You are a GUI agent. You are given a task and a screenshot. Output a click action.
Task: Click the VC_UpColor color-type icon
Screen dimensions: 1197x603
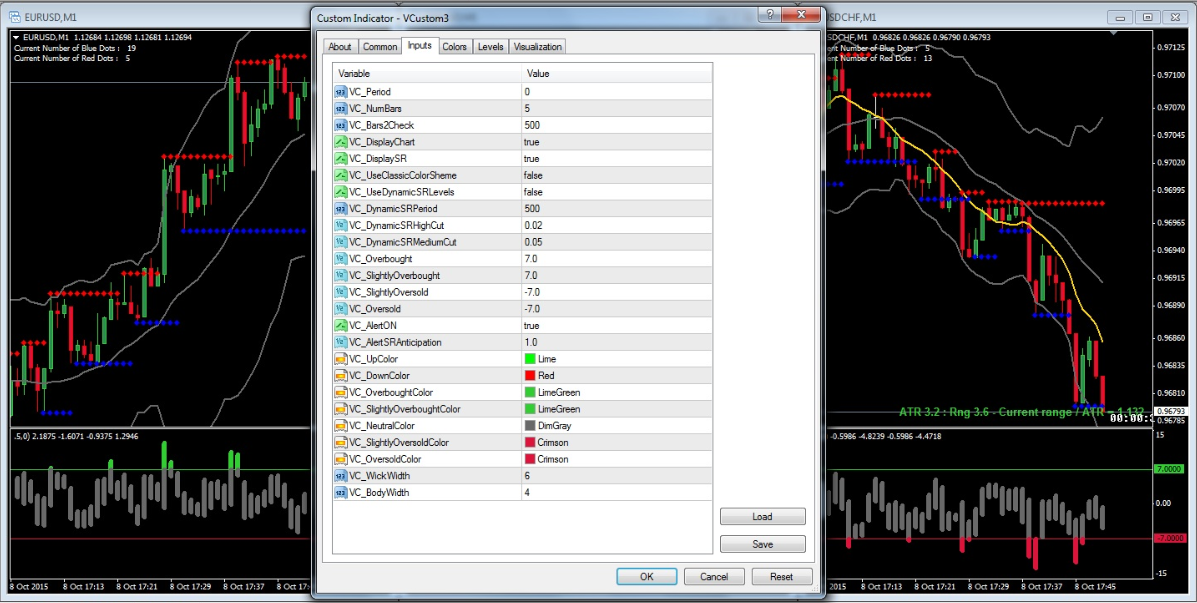pyautogui.click(x=340, y=359)
